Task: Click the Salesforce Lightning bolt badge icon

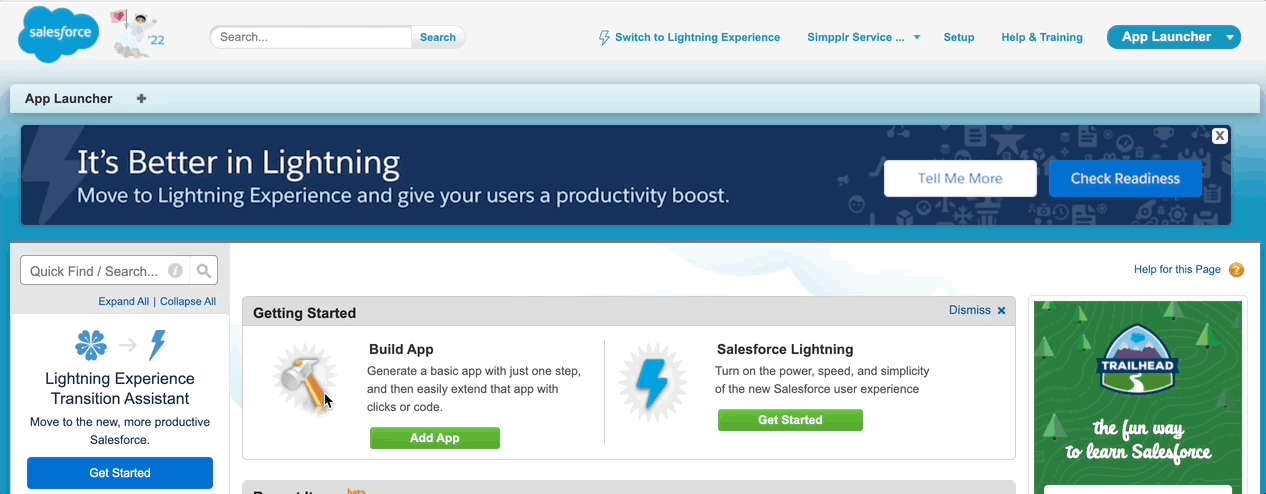Action: click(x=652, y=381)
